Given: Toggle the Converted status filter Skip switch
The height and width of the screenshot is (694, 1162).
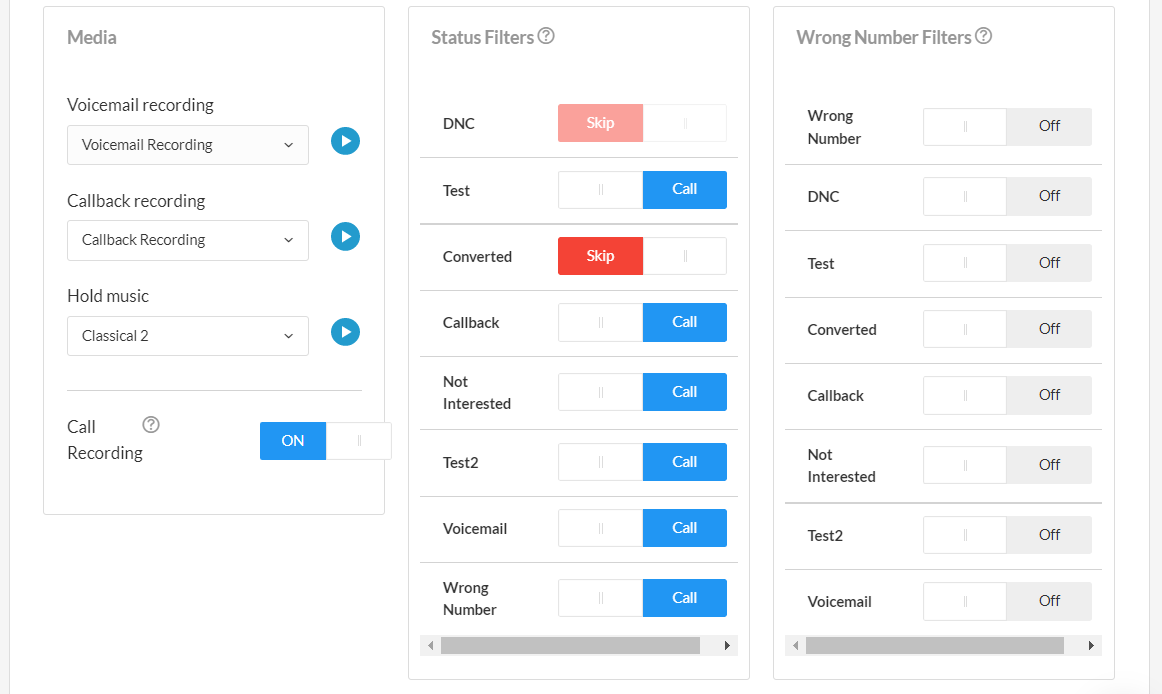Looking at the screenshot, I should pyautogui.click(x=642, y=256).
